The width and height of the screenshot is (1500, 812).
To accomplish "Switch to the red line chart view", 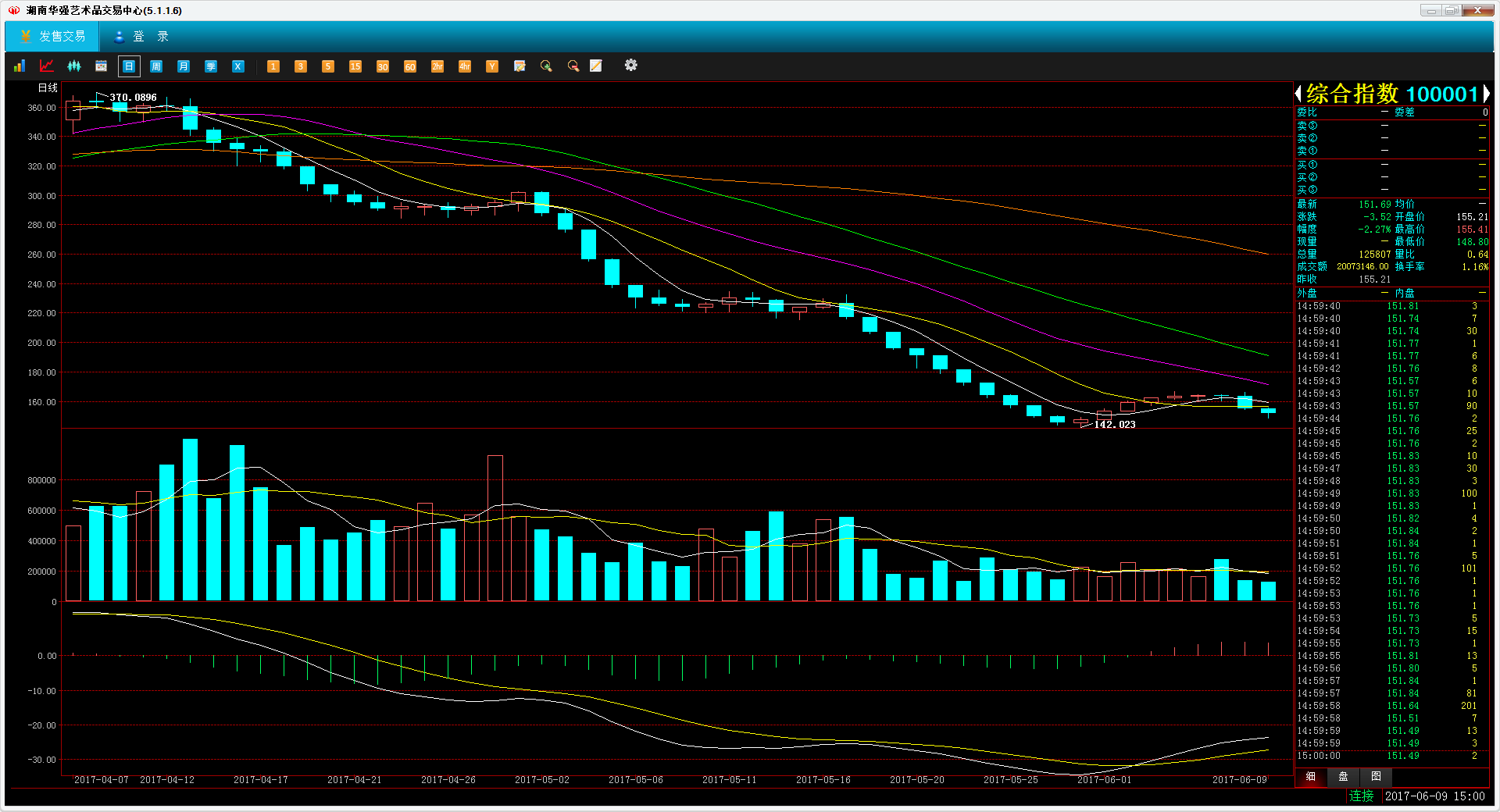I will point(47,66).
